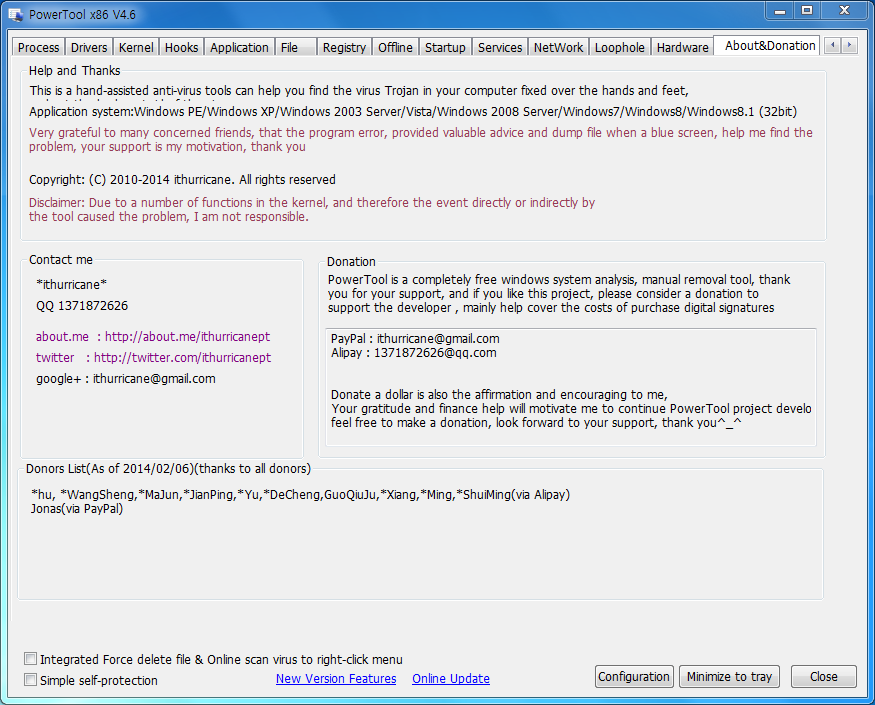Click the google+ ithurricane@gmail.com text
This screenshot has width=875, height=705.
click(x=126, y=378)
